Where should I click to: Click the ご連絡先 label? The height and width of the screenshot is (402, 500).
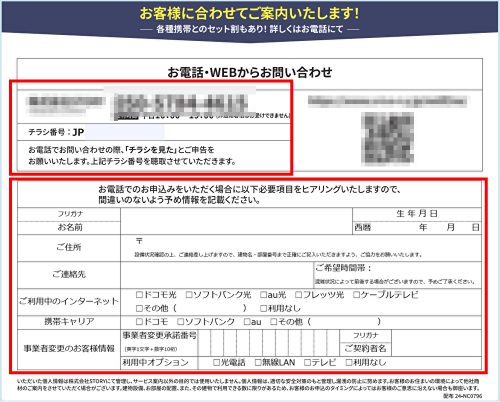(x=69, y=274)
